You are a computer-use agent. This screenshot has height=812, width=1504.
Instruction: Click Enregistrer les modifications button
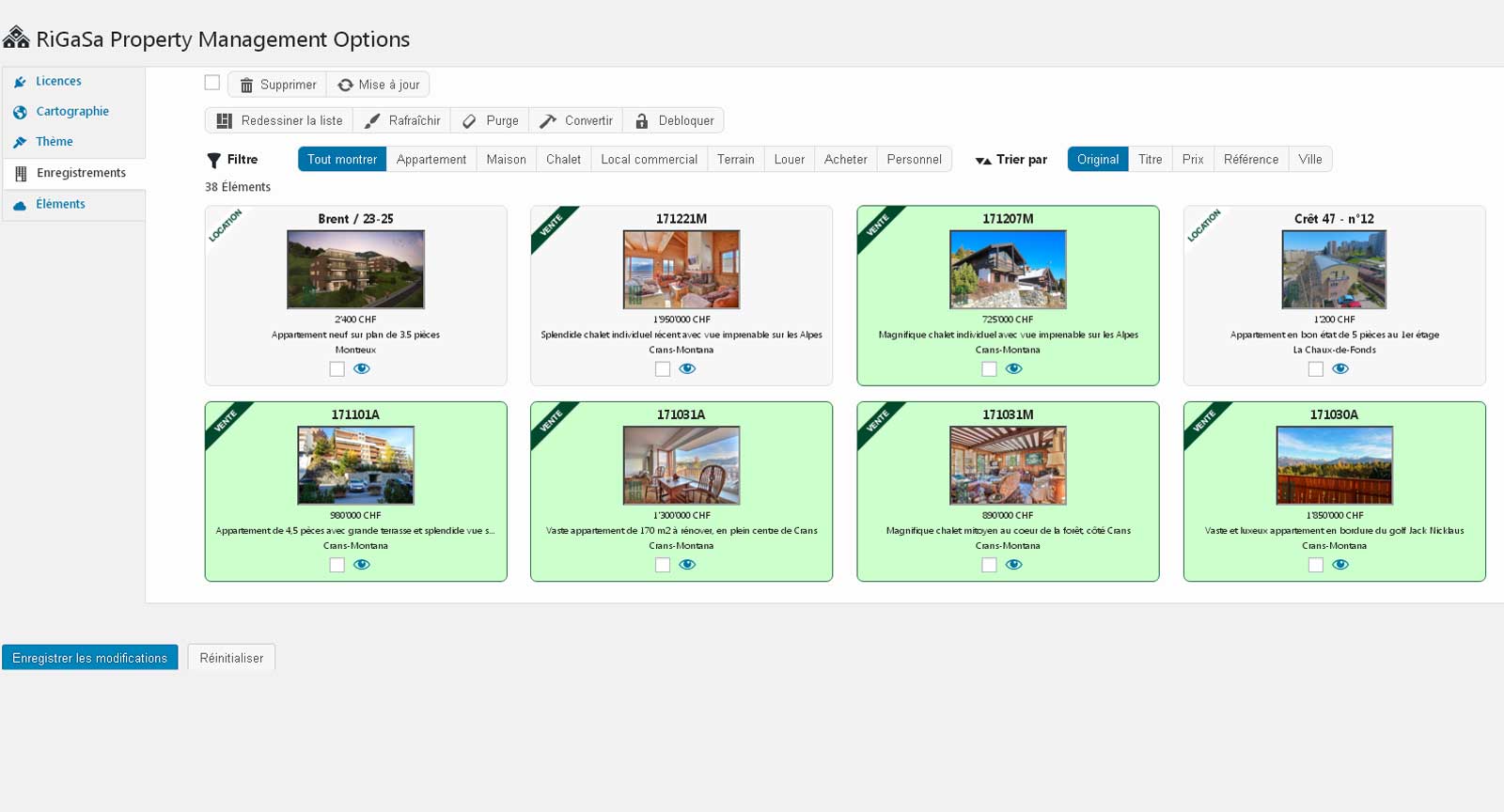[90, 658]
